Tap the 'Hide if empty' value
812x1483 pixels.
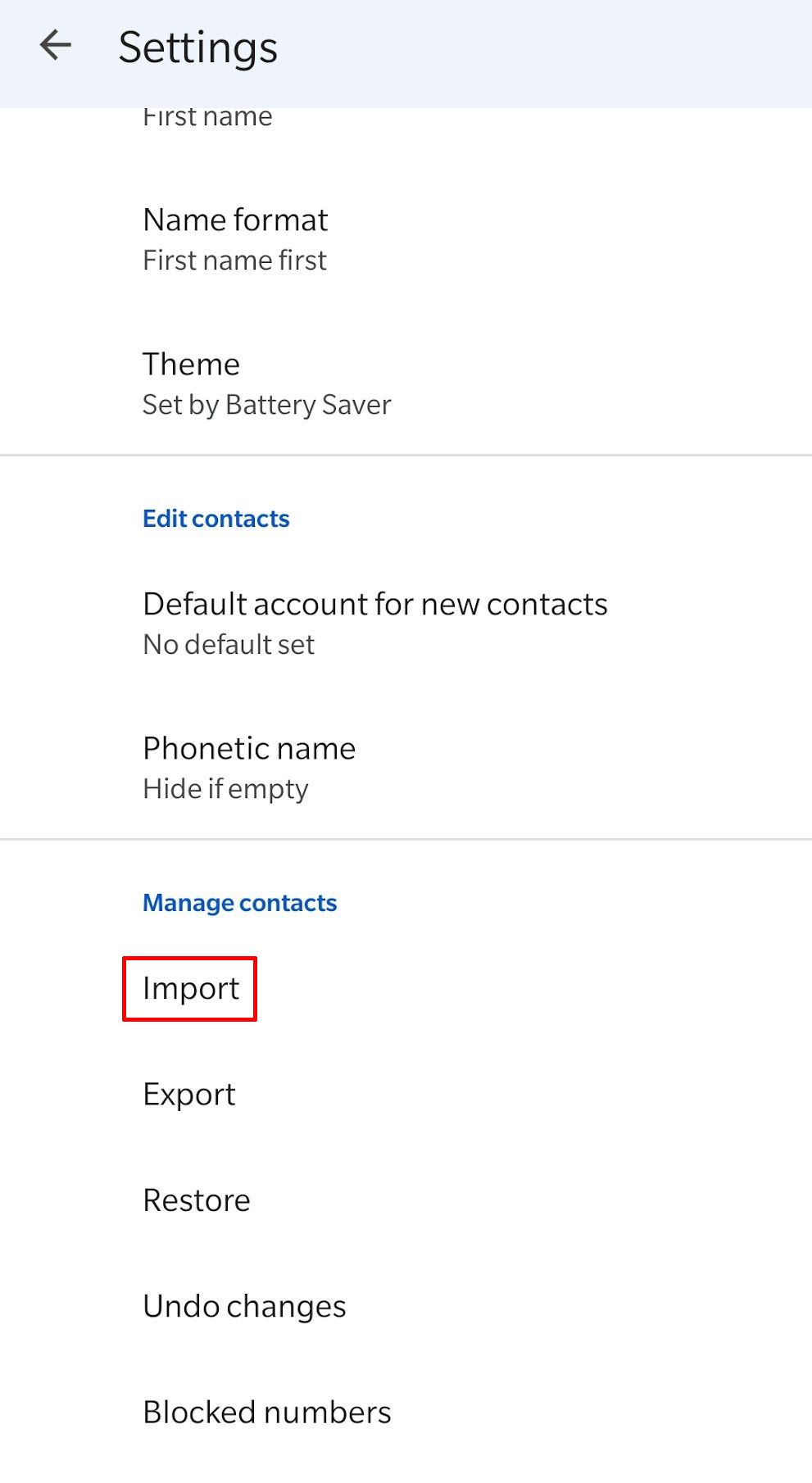tap(225, 789)
